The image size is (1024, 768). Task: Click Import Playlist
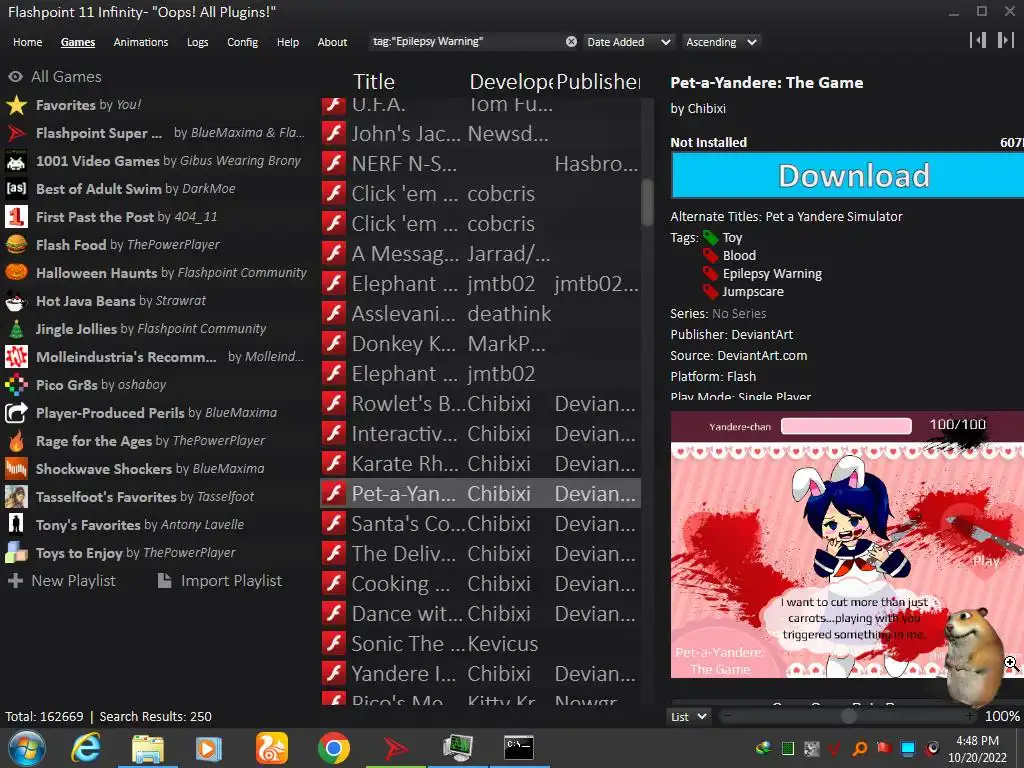pos(220,581)
